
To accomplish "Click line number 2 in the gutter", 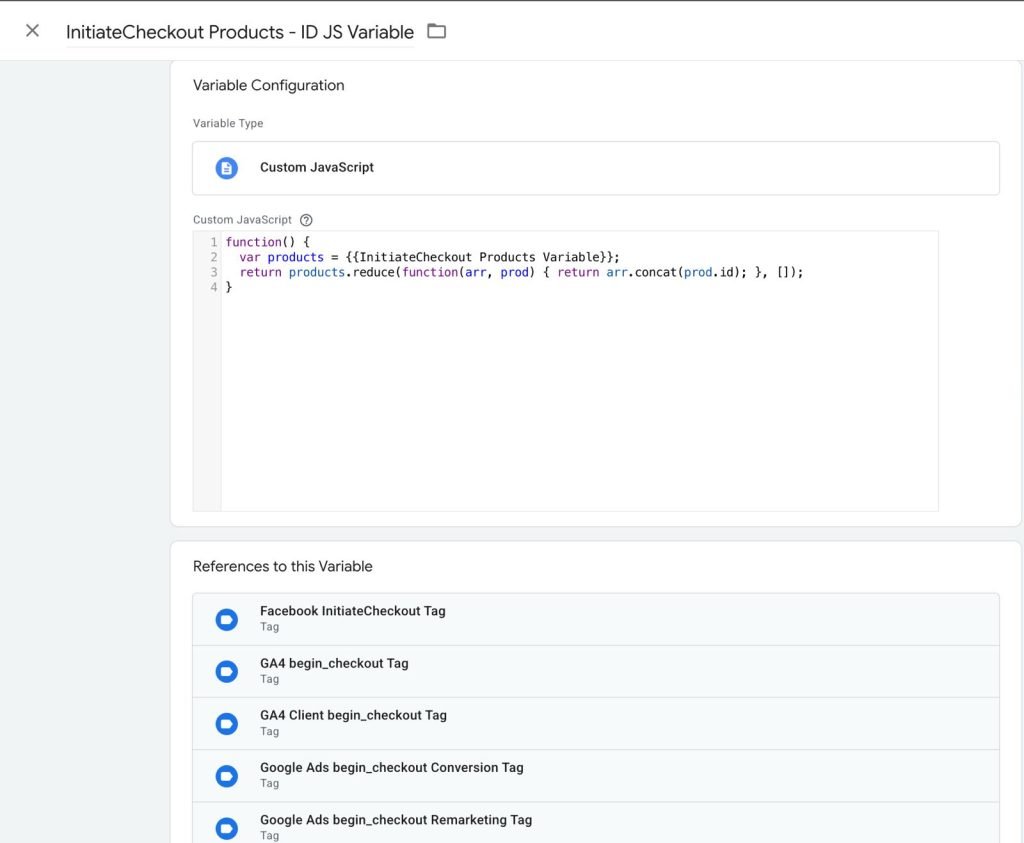I will click(214, 257).
